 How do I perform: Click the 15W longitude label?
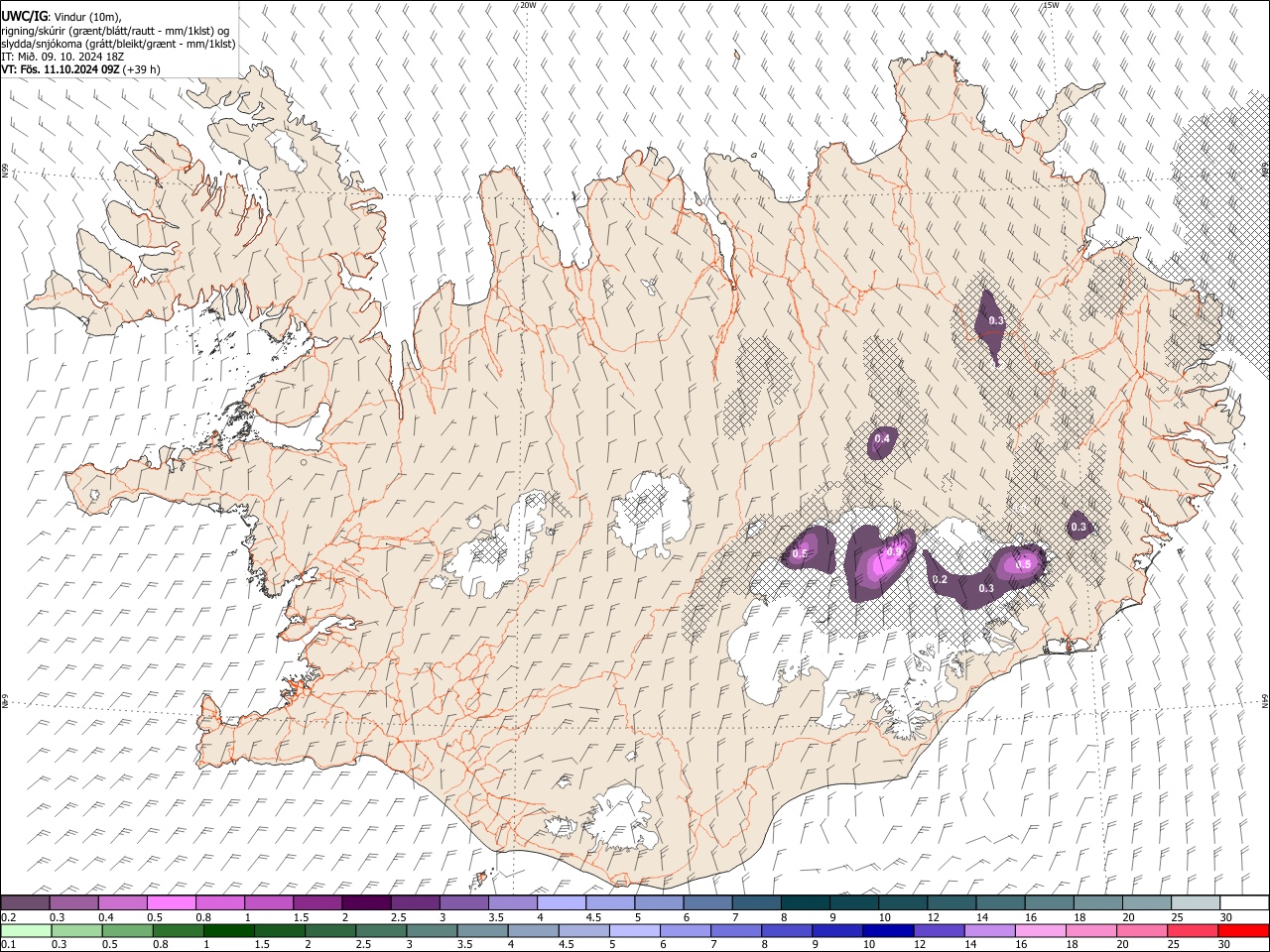(x=1051, y=5)
